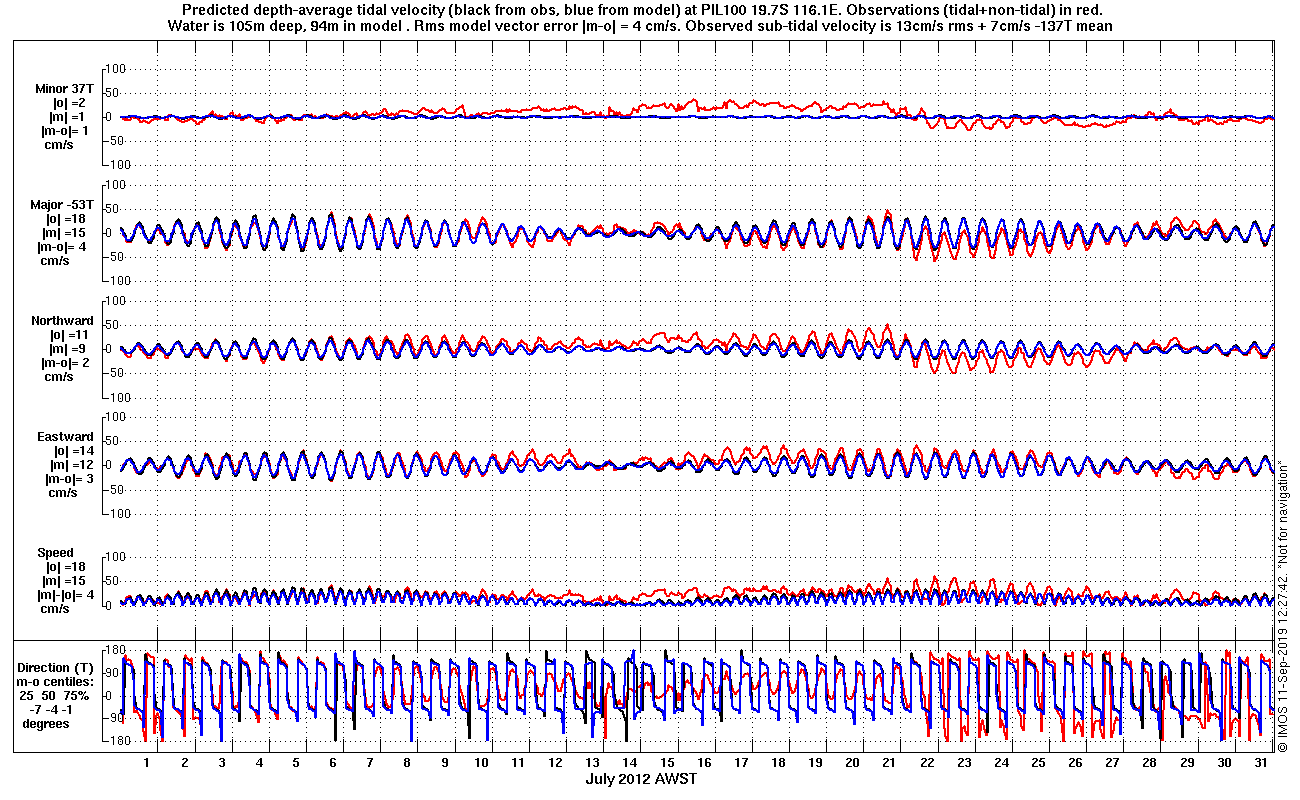Click day '26' on the time axis

pos(1074,763)
